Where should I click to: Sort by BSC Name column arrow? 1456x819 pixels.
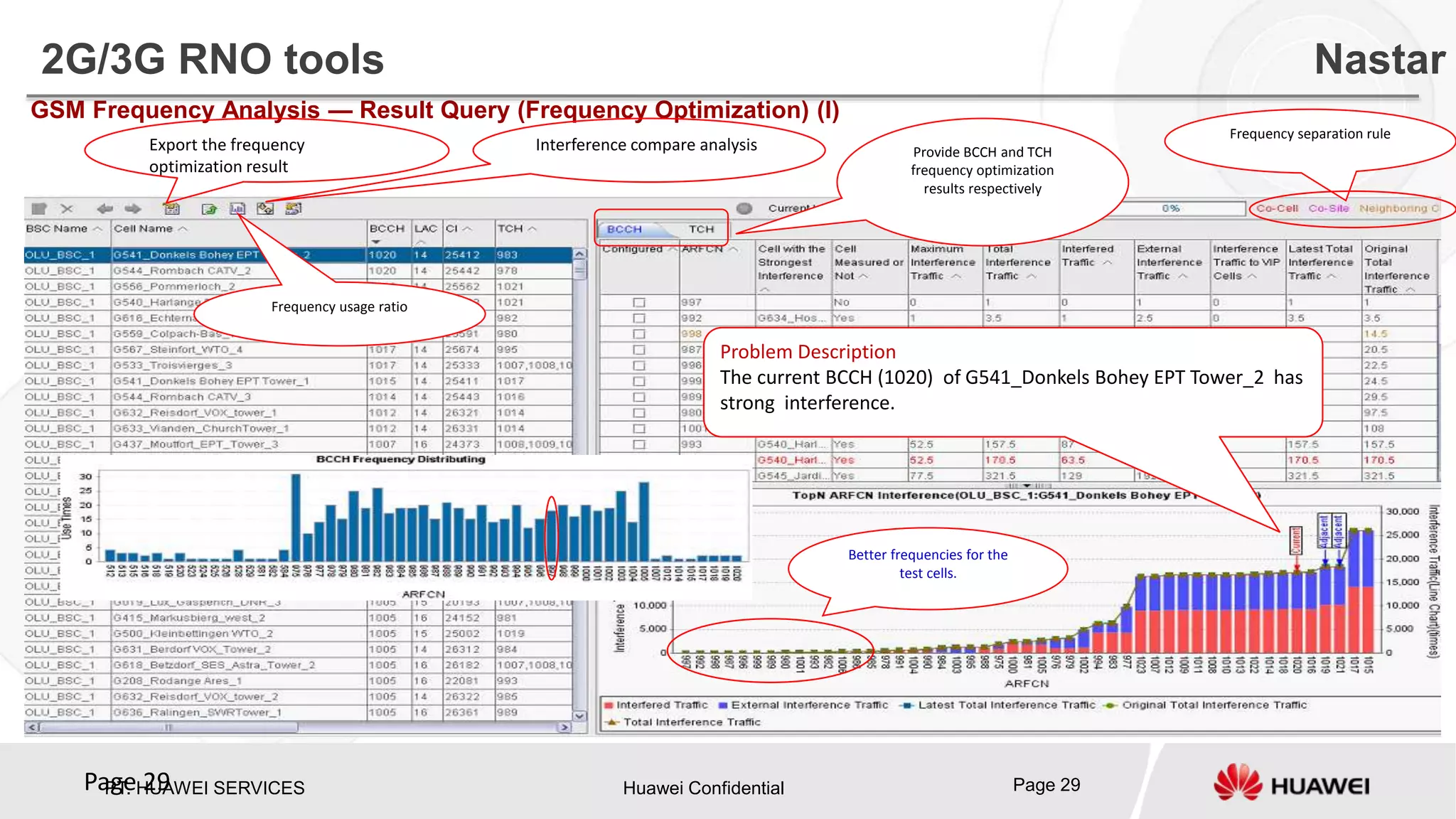pyautogui.click(x=97, y=229)
